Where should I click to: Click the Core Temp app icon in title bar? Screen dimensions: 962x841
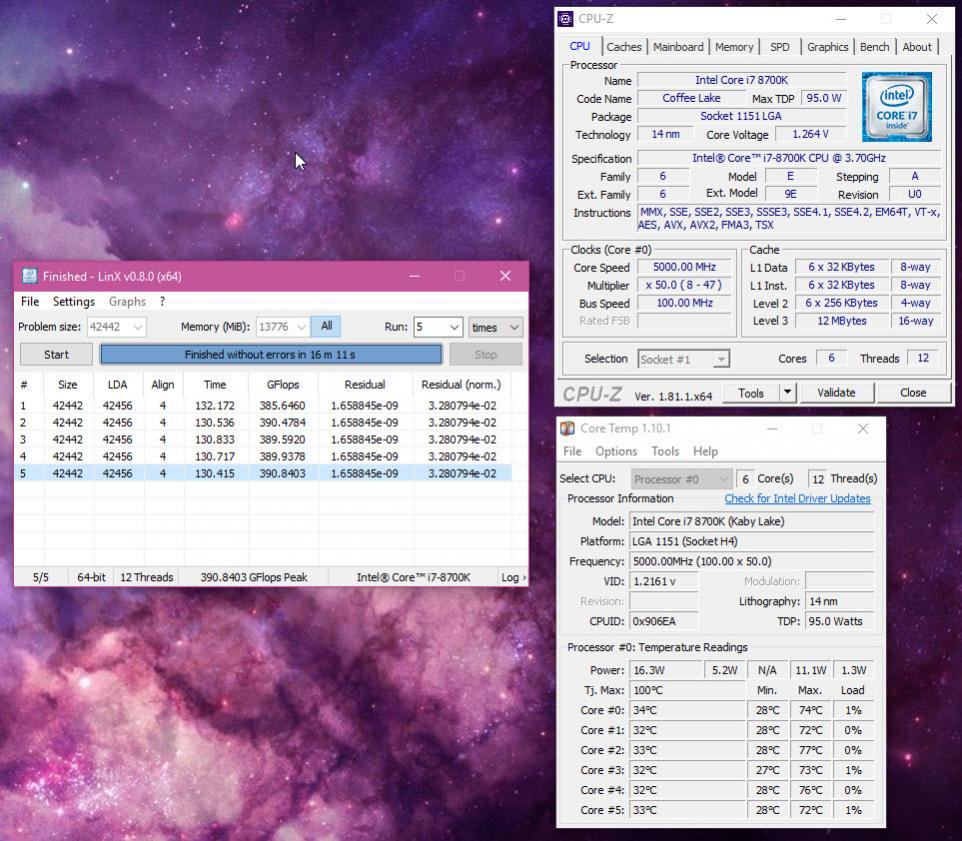pyautogui.click(x=568, y=428)
